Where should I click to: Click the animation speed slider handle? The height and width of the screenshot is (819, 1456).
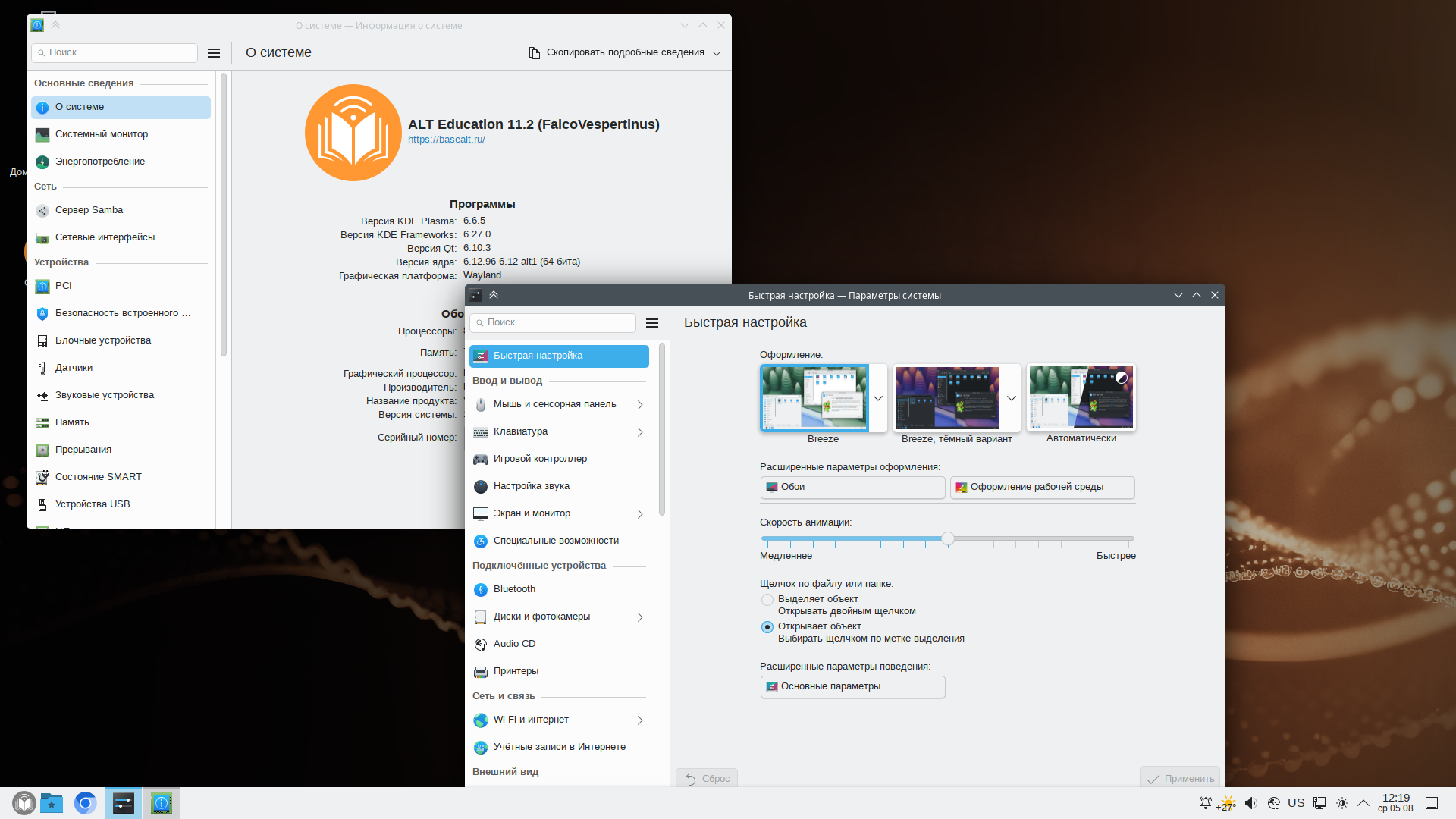(x=948, y=539)
